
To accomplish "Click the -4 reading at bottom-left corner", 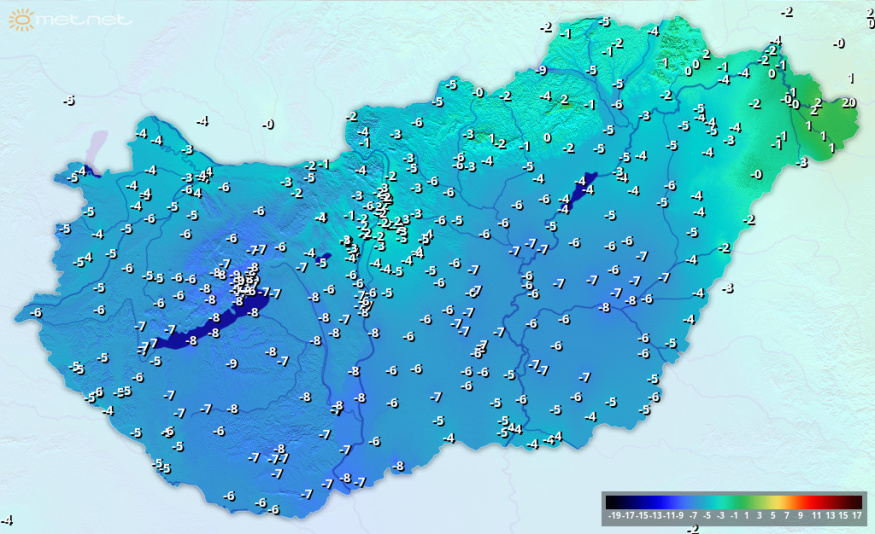I will pyautogui.click(x=8, y=520).
